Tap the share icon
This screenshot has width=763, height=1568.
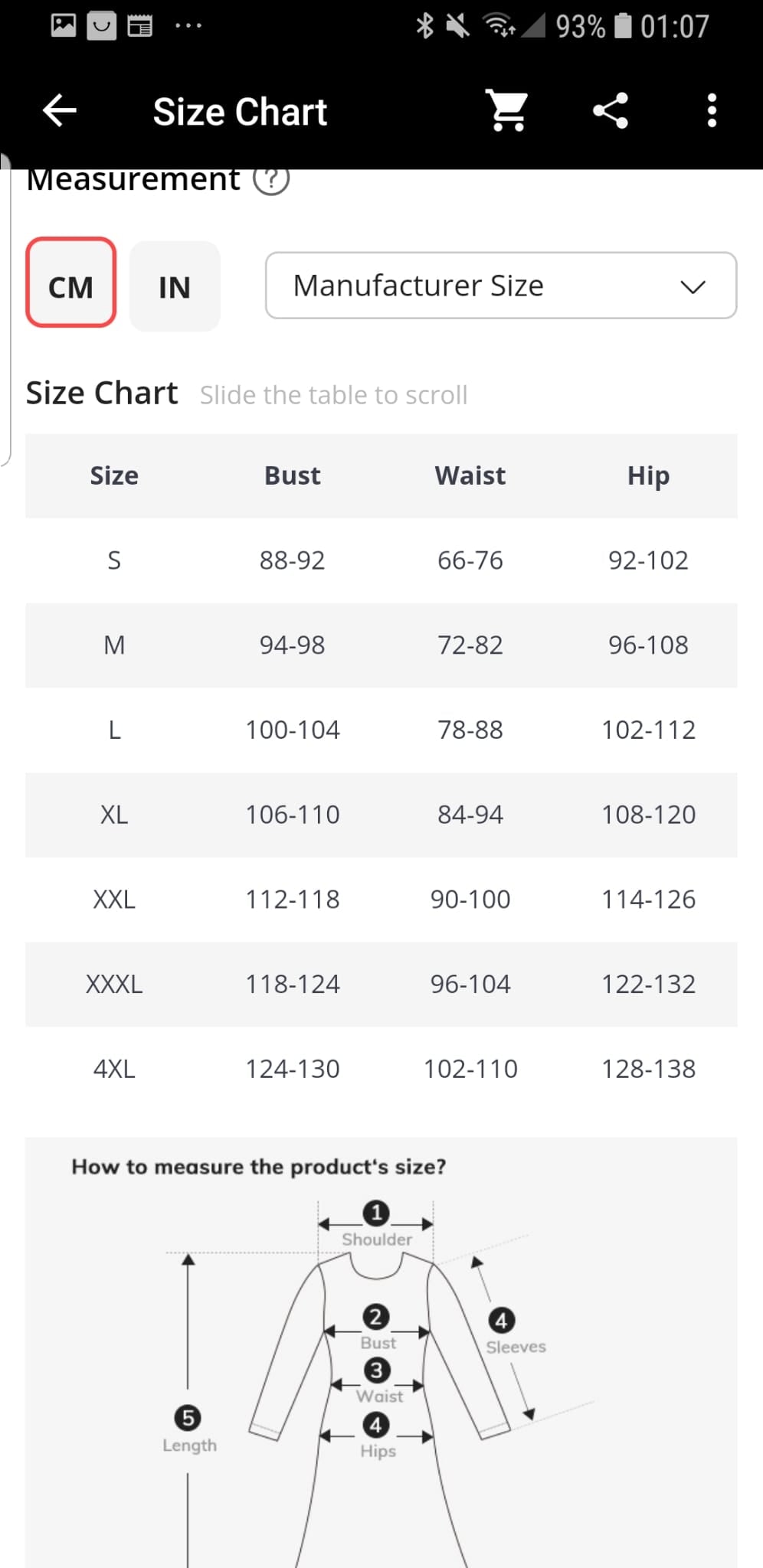[611, 111]
